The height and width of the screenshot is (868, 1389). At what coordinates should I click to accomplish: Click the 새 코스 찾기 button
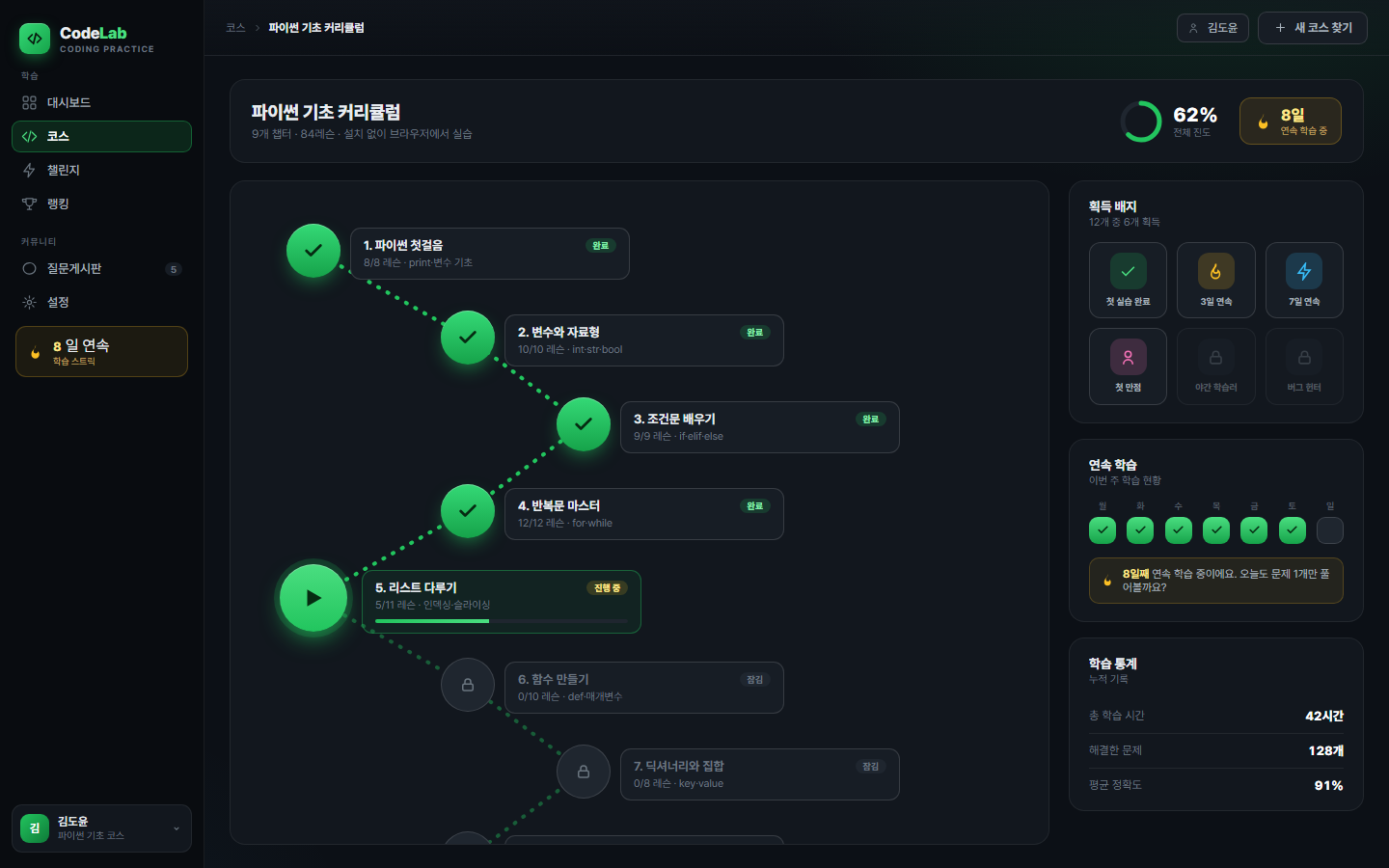(x=1313, y=28)
